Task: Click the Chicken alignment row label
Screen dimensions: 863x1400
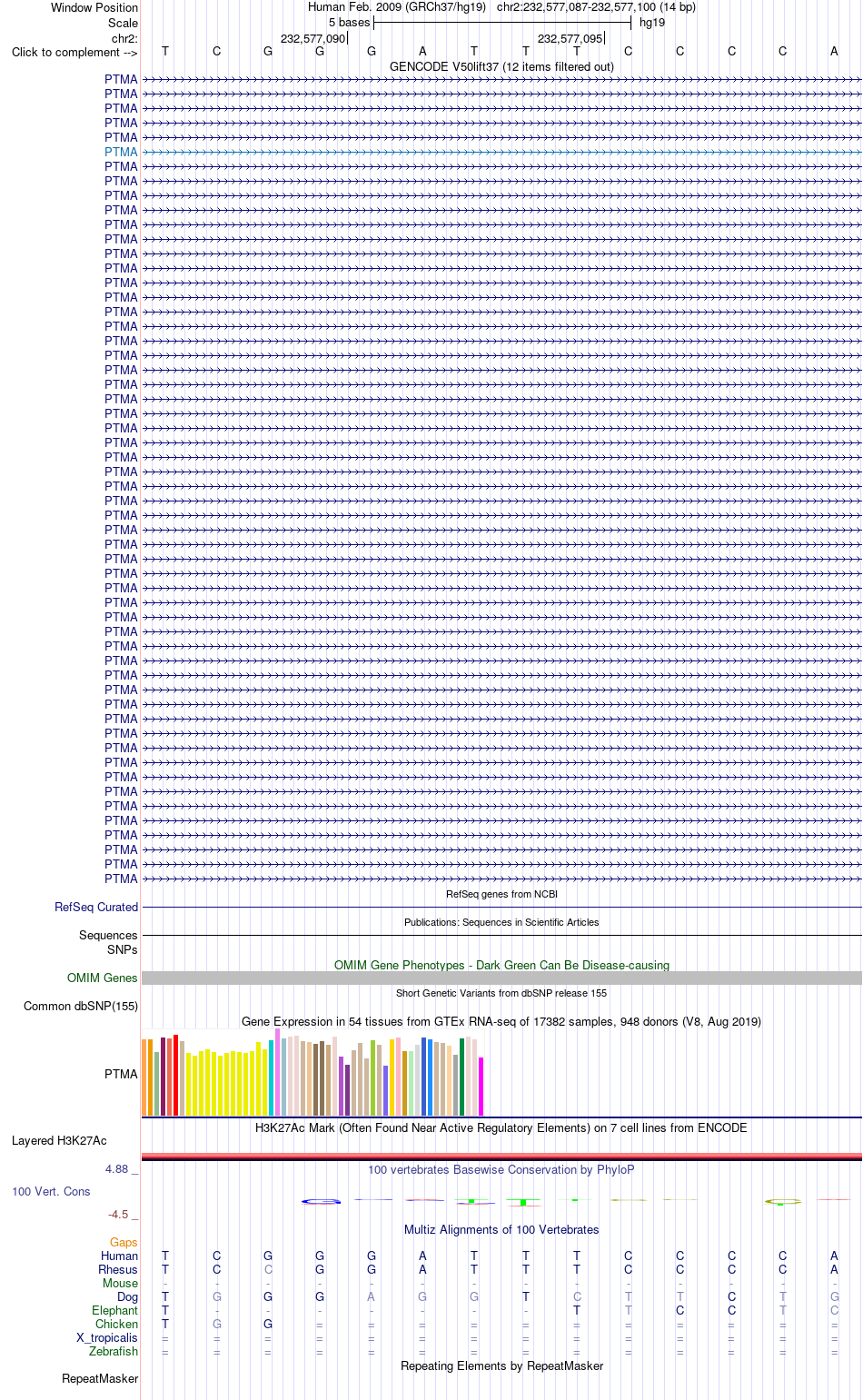Action: [x=117, y=1324]
